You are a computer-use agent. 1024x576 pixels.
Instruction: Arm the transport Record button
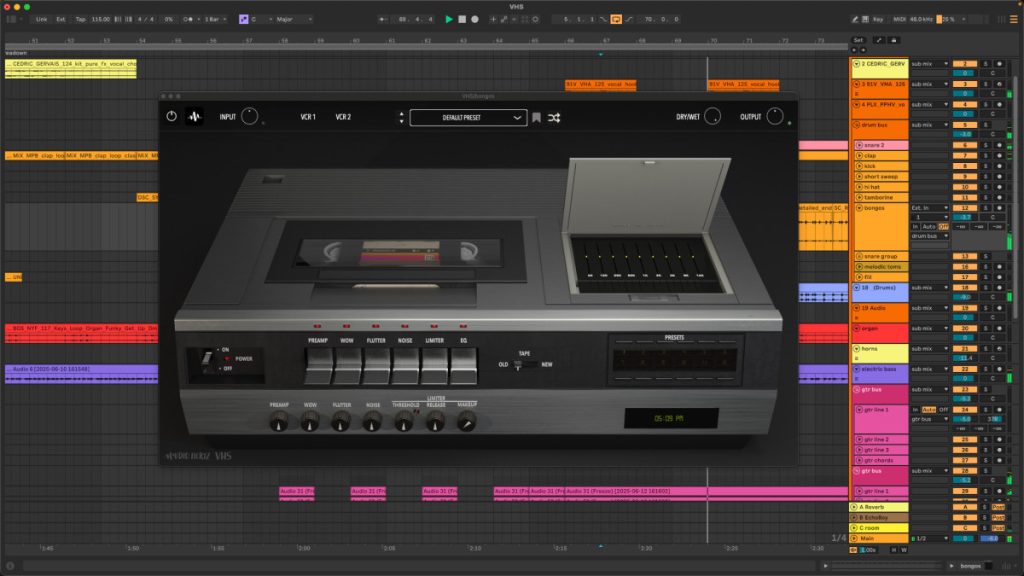click(x=475, y=20)
